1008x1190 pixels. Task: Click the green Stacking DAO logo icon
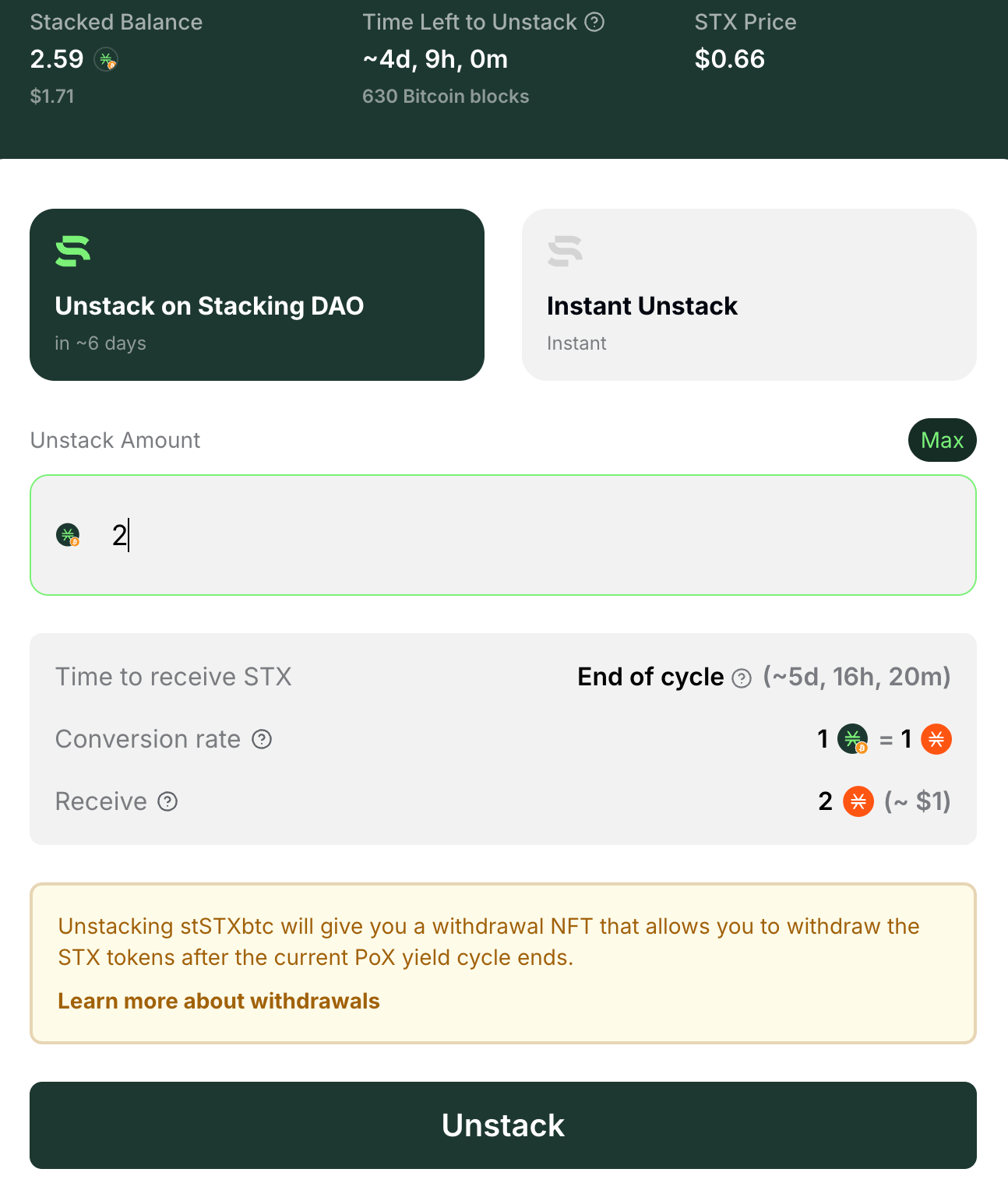(73, 251)
